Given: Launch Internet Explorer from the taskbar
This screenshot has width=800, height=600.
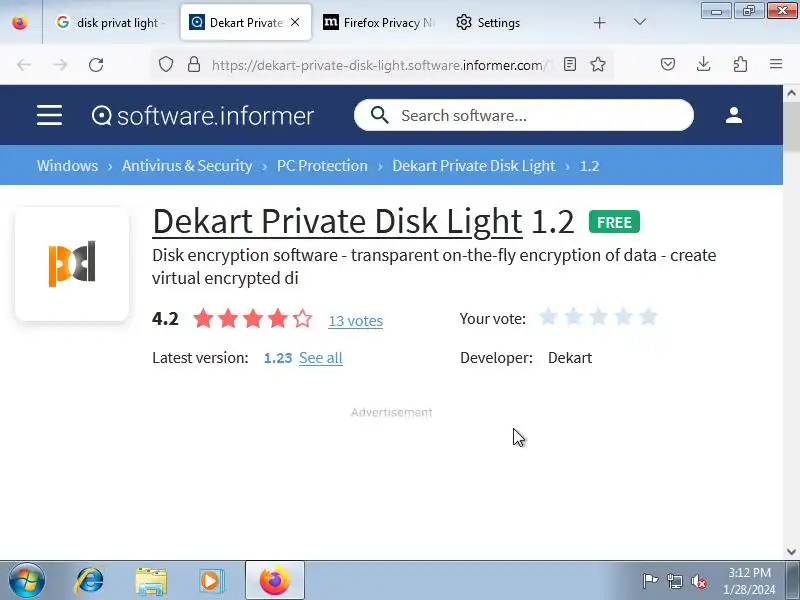Looking at the screenshot, I should click(89, 581).
